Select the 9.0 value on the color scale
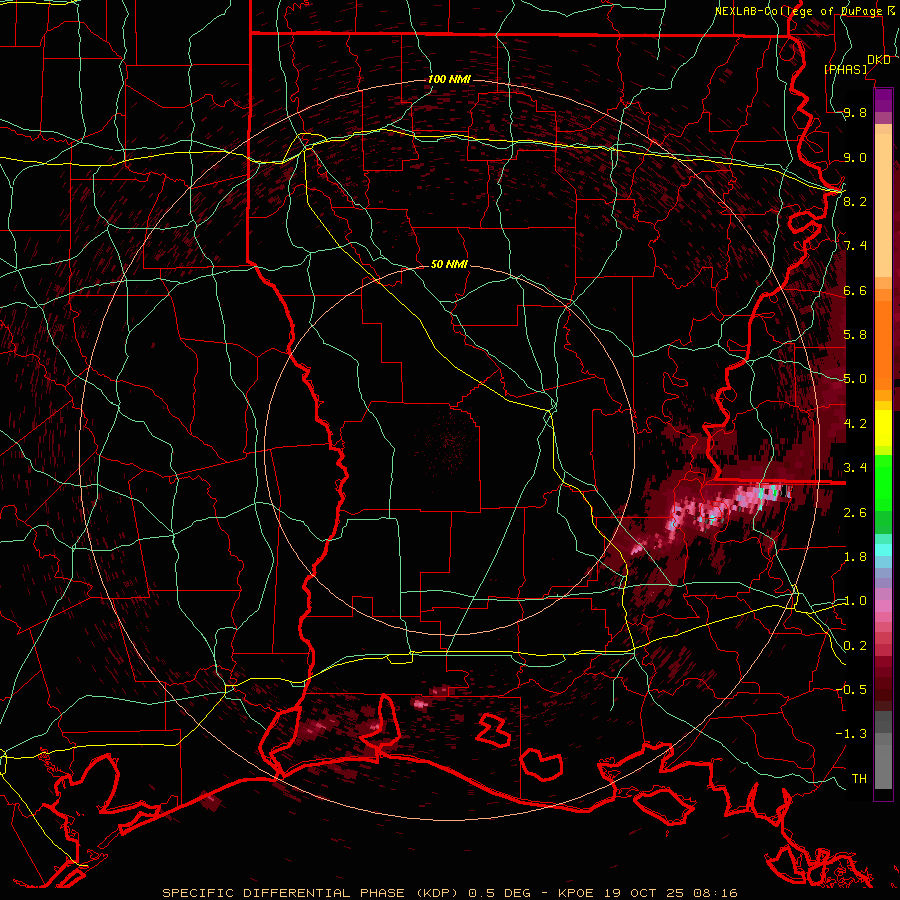Image resolution: width=900 pixels, height=900 pixels. [x=855, y=157]
